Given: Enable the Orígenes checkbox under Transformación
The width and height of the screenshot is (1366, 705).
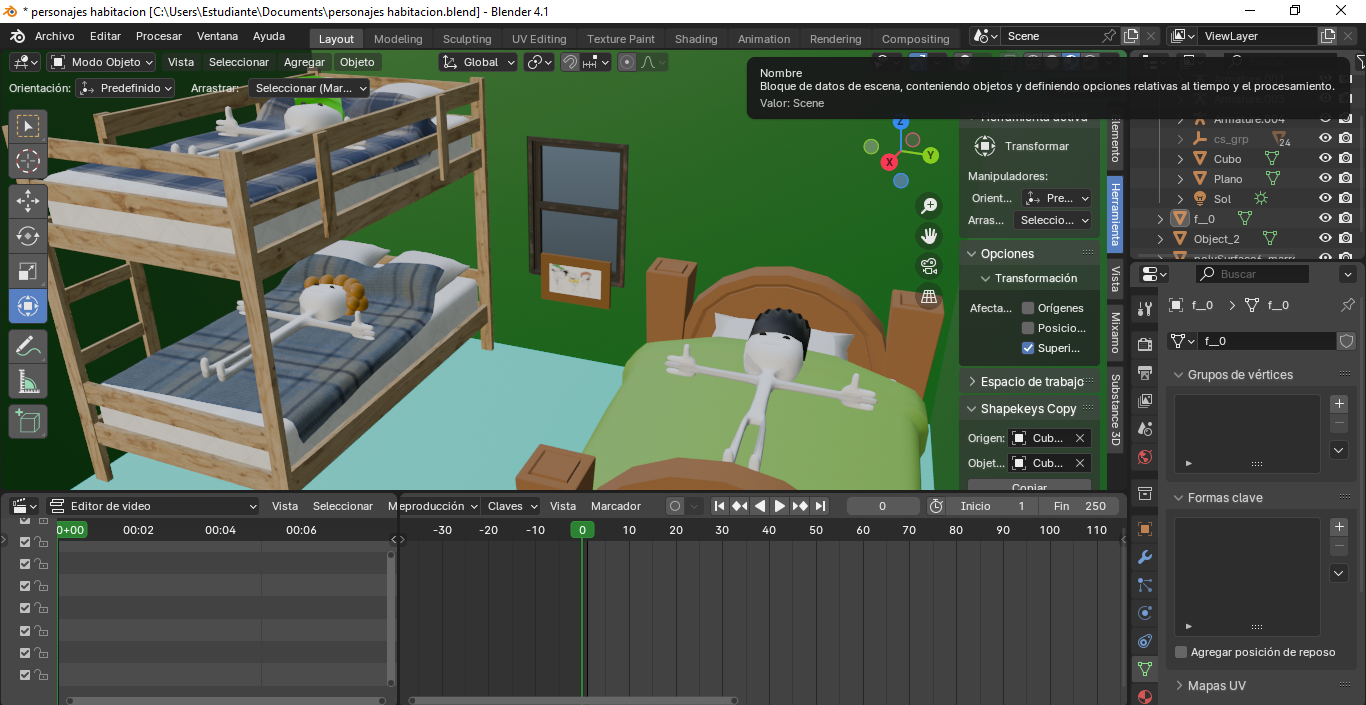Looking at the screenshot, I should pos(1026,307).
